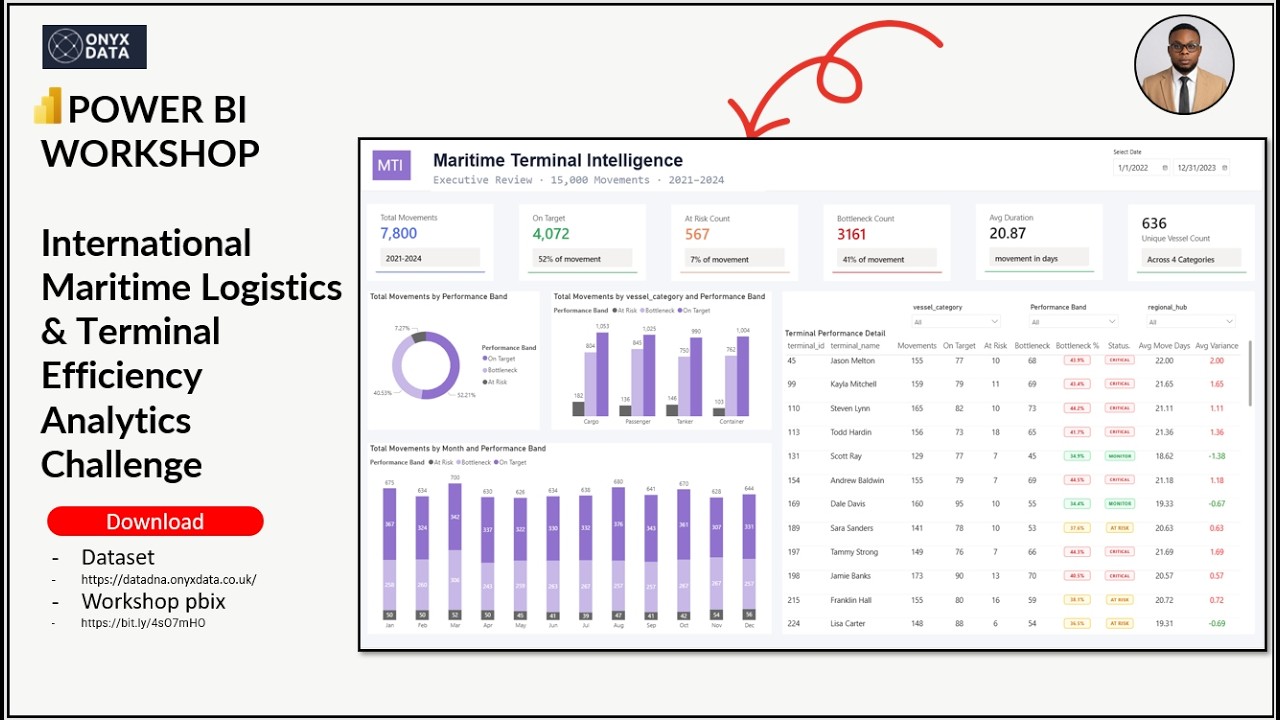Screen dimensions: 1280x720
Task: Select the Kayla Mitchell row
Action: [x=1014, y=384]
